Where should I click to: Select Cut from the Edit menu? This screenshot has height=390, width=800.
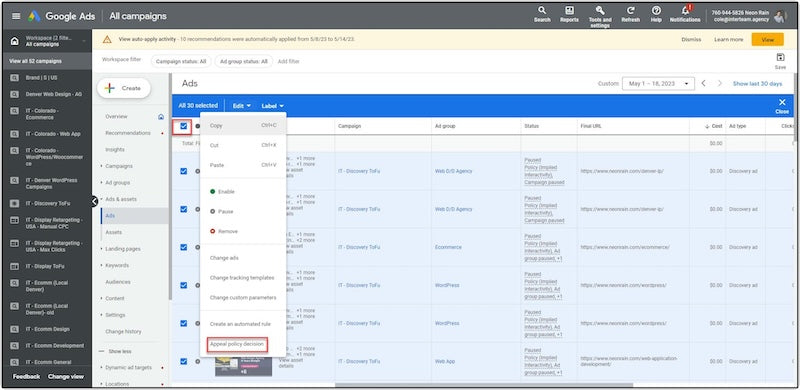[243, 145]
